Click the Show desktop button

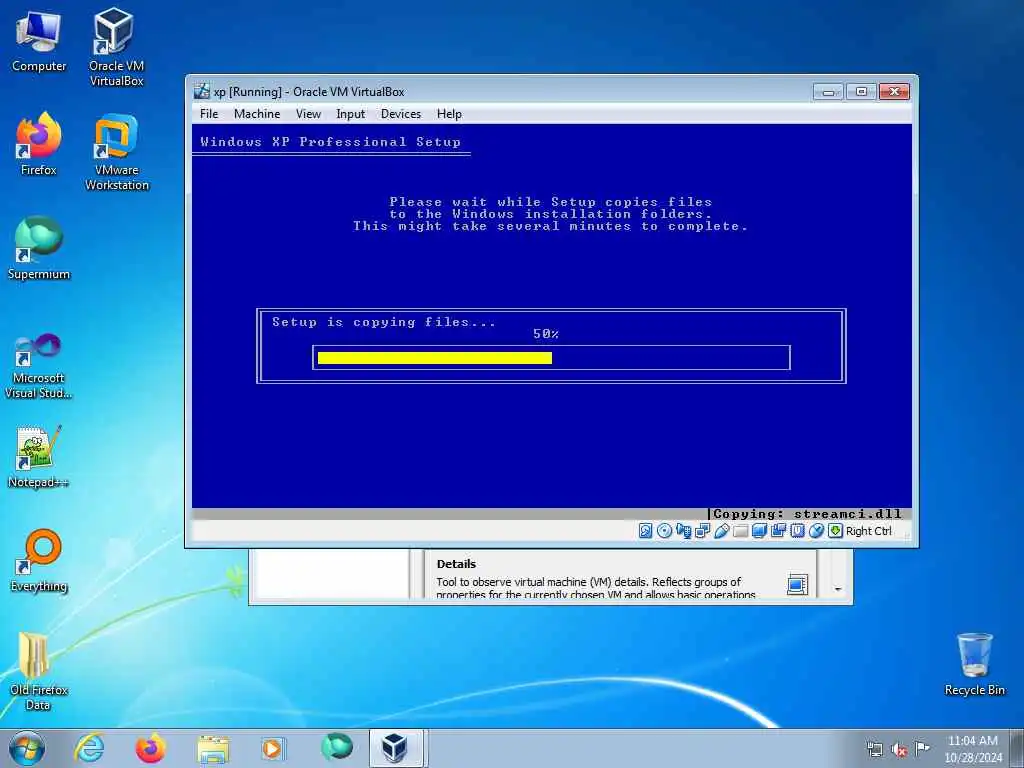coord(1017,748)
